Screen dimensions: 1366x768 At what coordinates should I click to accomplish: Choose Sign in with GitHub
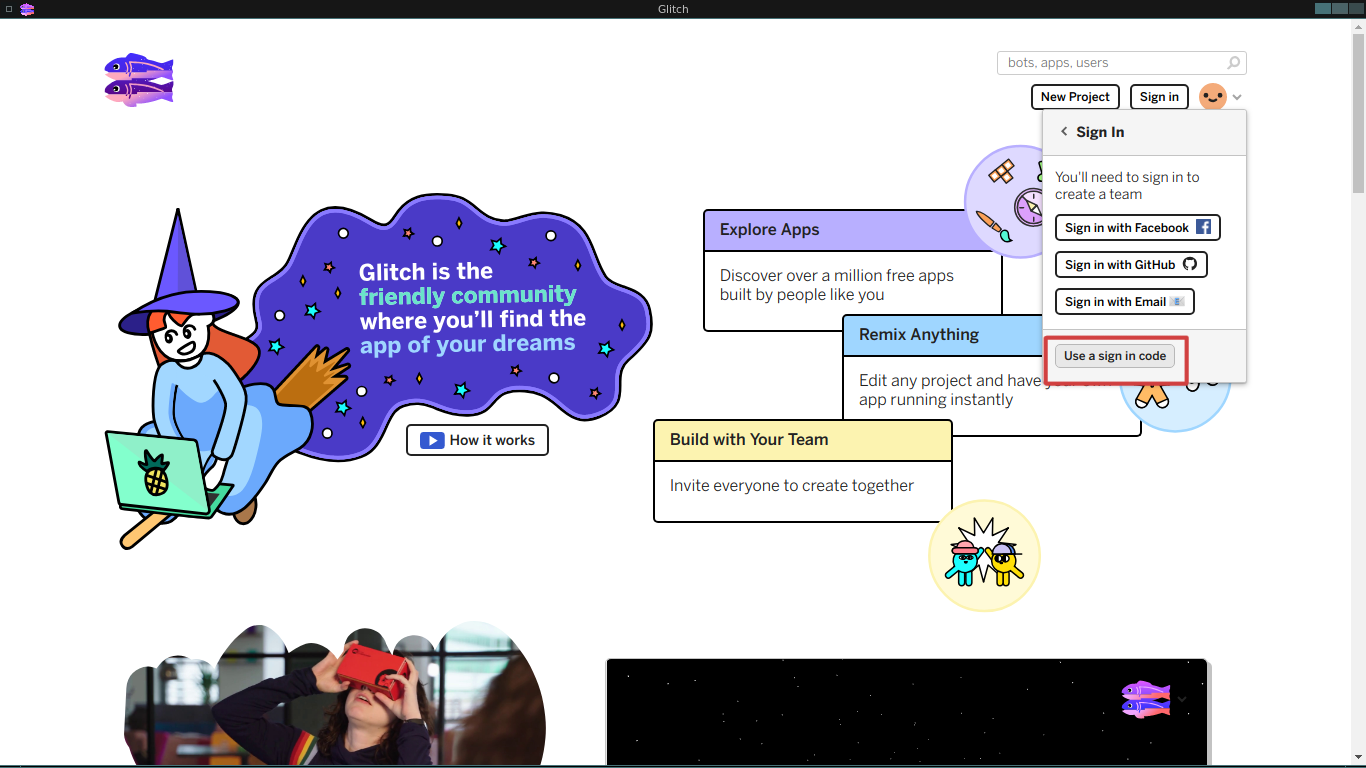(x=1131, y=265)
